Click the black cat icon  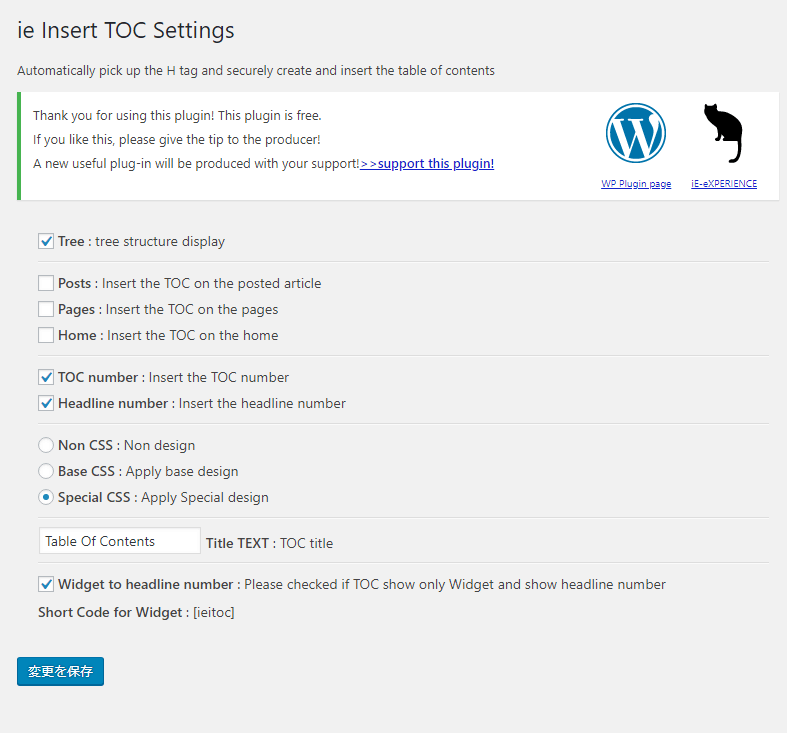click(723, 133)
